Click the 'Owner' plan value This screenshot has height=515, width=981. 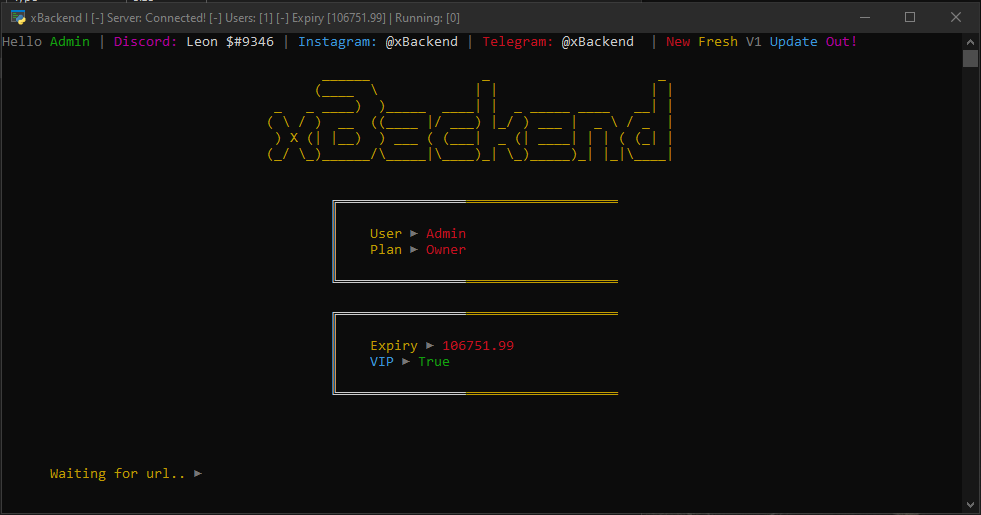(446, 250)
